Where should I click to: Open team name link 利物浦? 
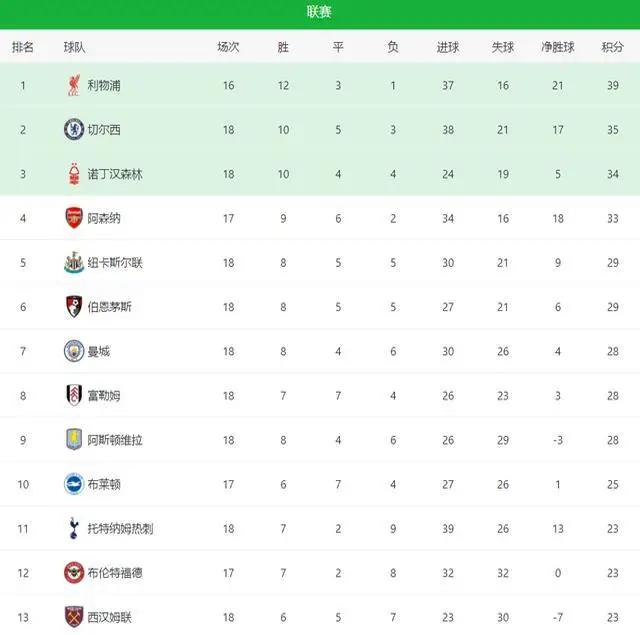104,85
